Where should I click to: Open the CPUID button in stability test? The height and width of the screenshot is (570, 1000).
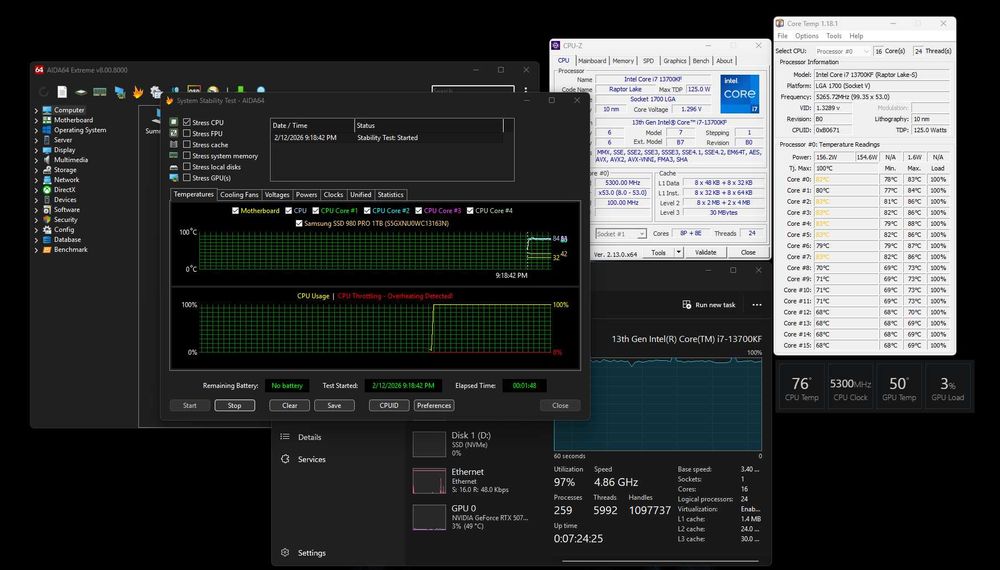tap(389, 406)
